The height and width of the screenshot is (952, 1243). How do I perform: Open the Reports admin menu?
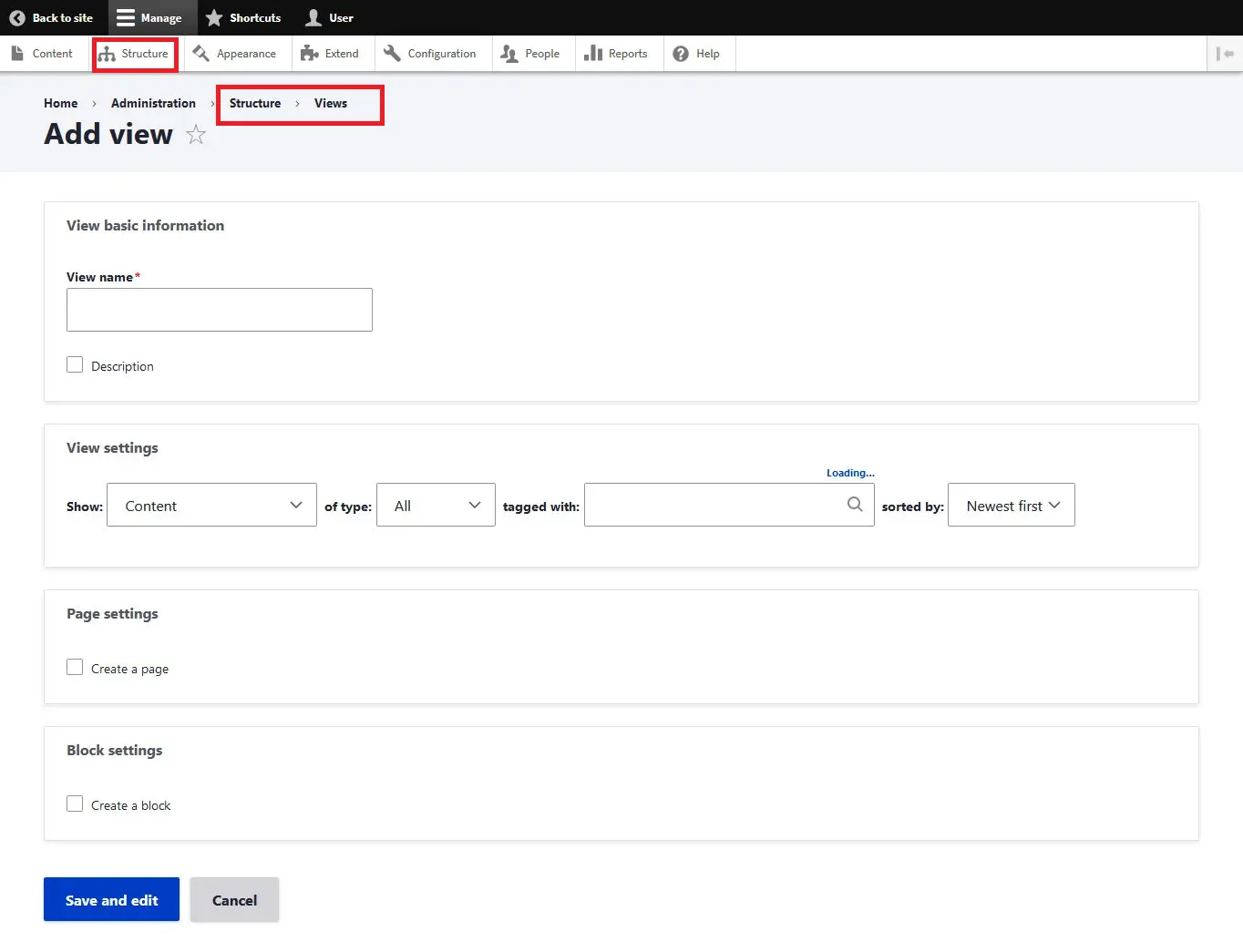616,54
